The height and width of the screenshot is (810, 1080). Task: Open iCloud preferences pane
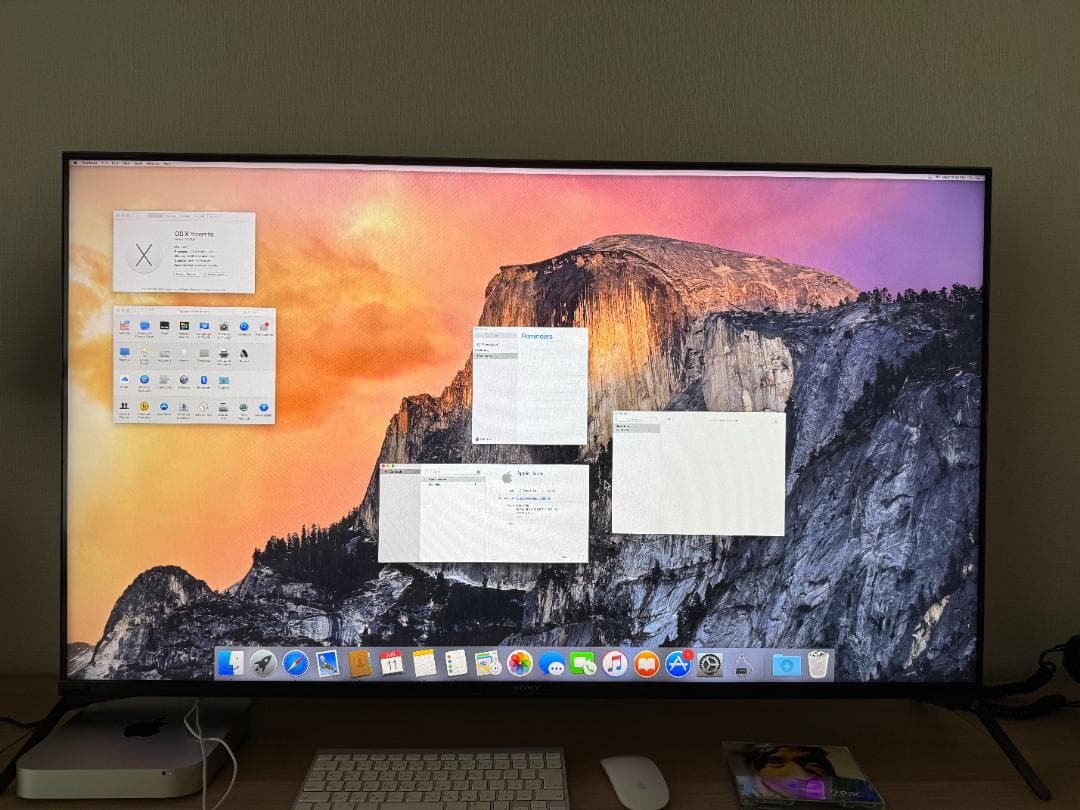coord(124,380)
